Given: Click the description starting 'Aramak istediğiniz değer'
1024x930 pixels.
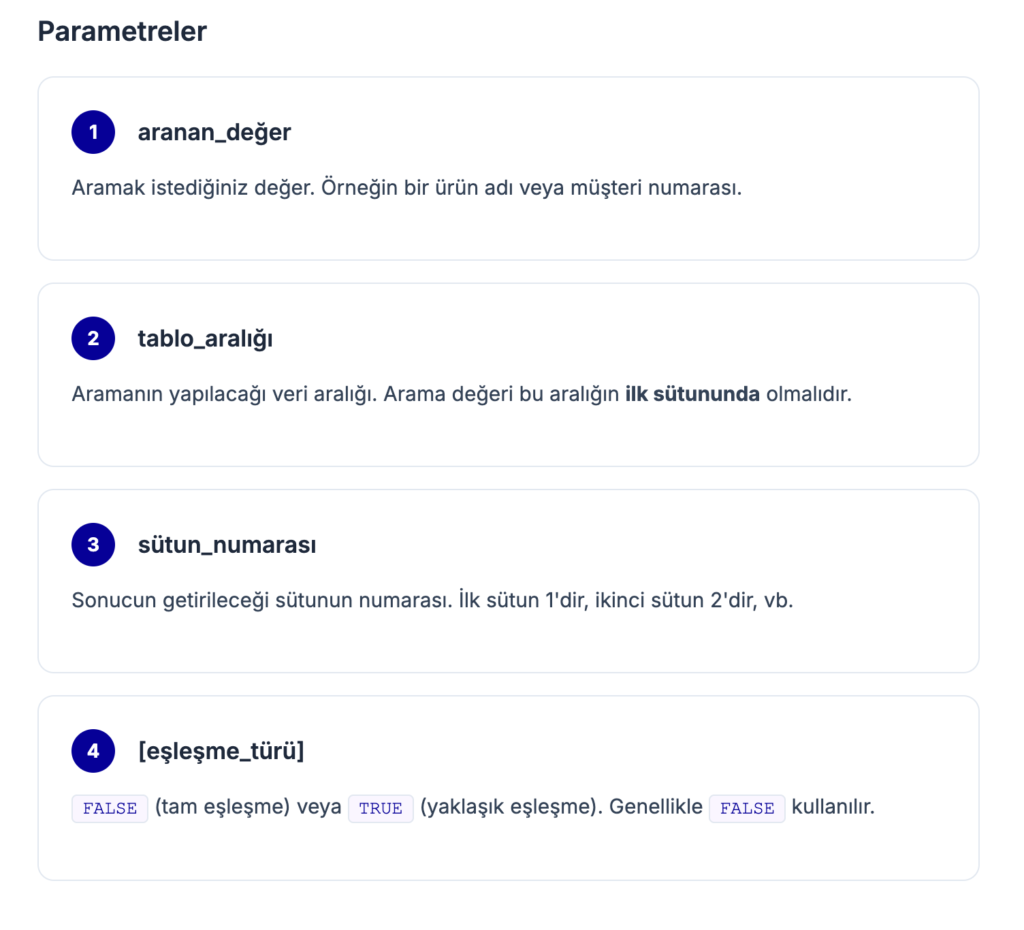Looking at the screenshot, I should pyautogui.click(x=406, y=188).
